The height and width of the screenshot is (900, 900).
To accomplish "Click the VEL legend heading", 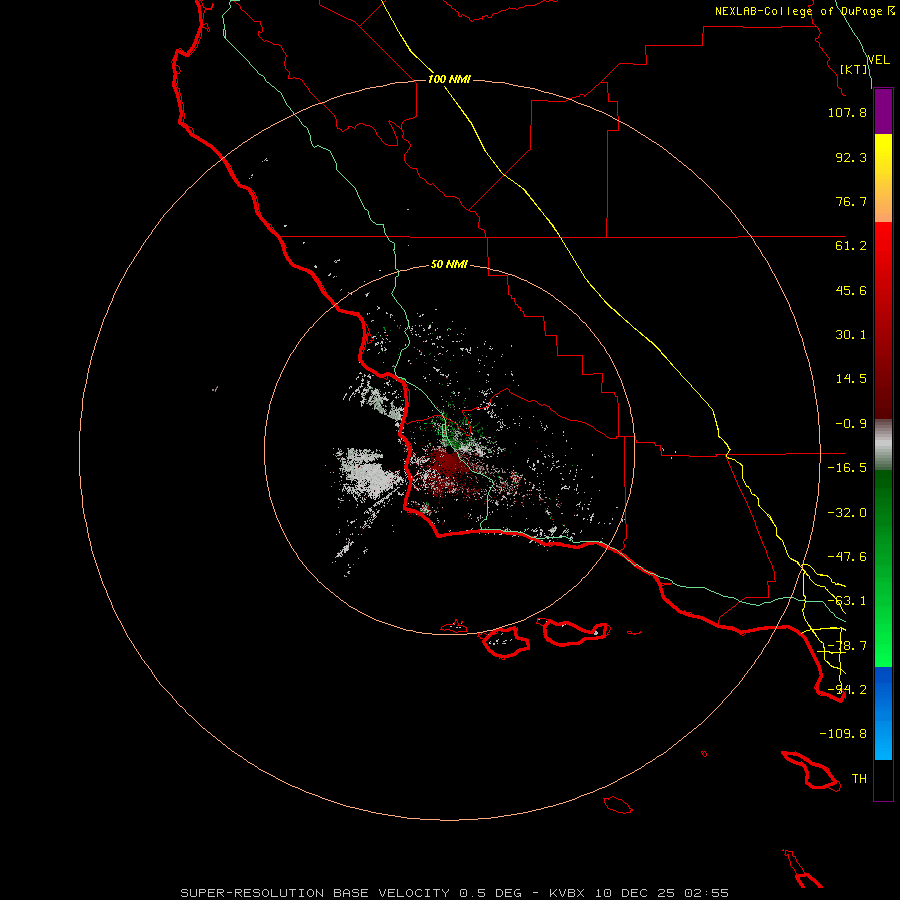I will [x=878, y=60].
